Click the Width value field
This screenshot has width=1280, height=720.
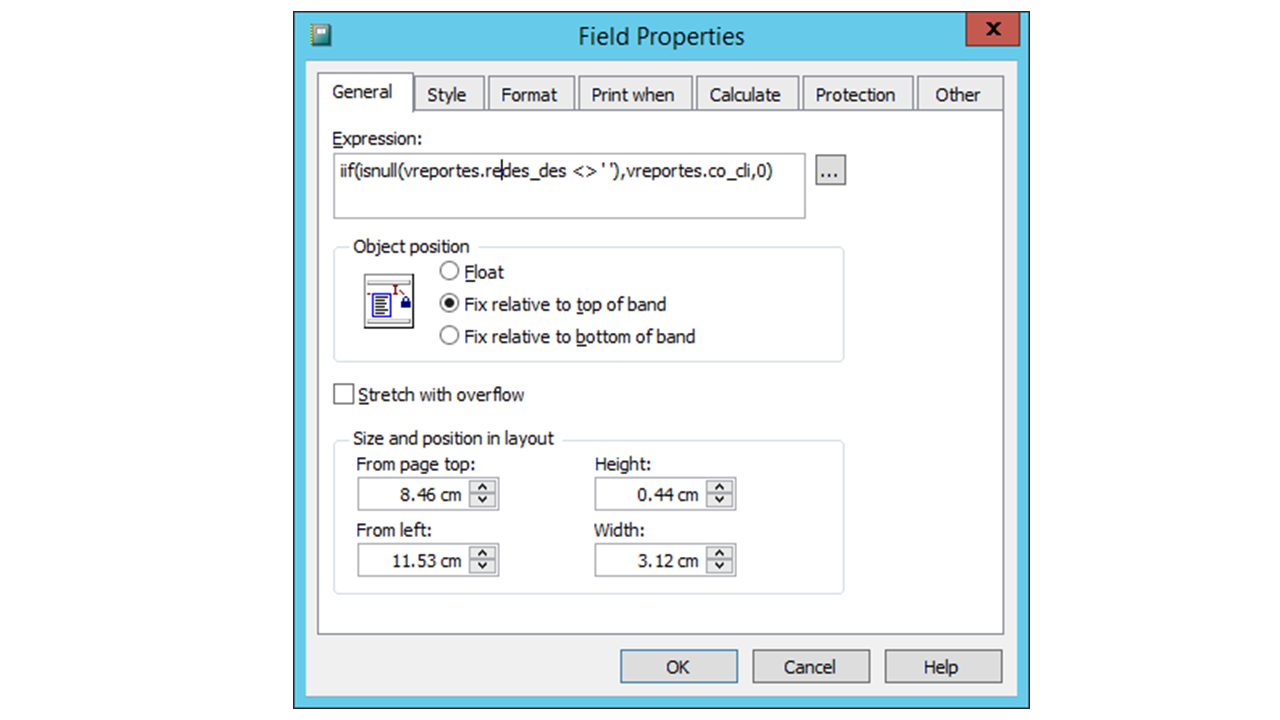pos(649,560)
